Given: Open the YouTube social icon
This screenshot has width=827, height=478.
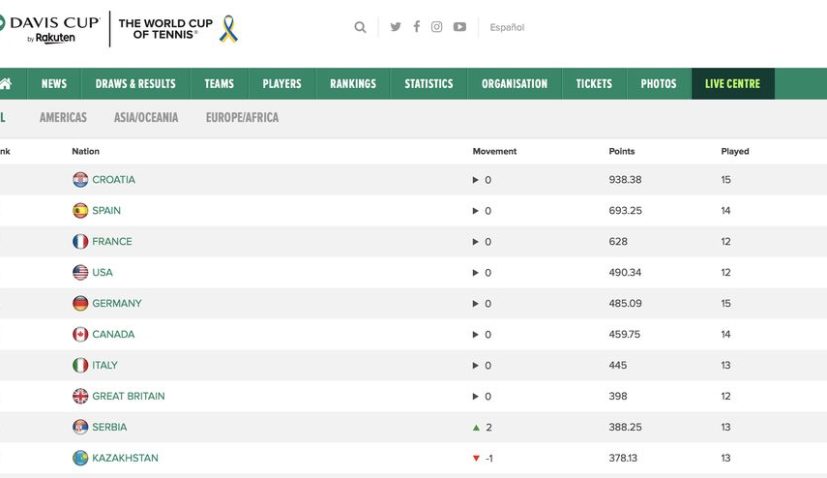Looking at the screenshot, I should click(x=460, y=27).
